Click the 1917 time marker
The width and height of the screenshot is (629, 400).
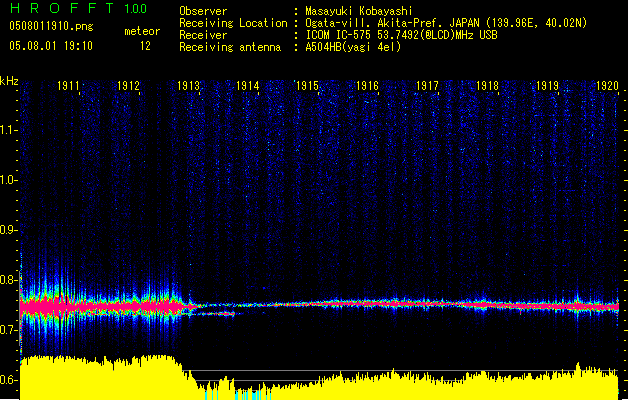tap(427, 86)
